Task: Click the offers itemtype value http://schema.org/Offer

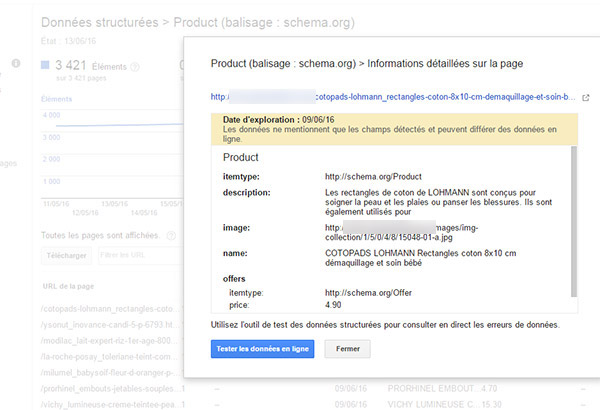Action: click(368, 293)
